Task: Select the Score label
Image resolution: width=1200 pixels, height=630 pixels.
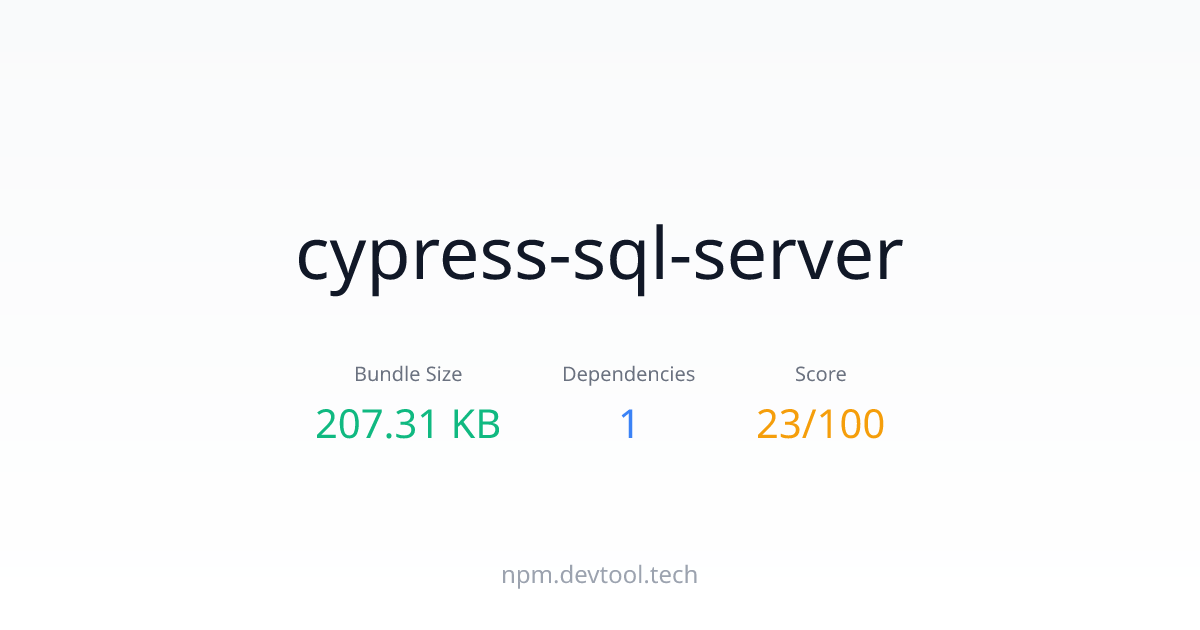Action: pos(820,374)
